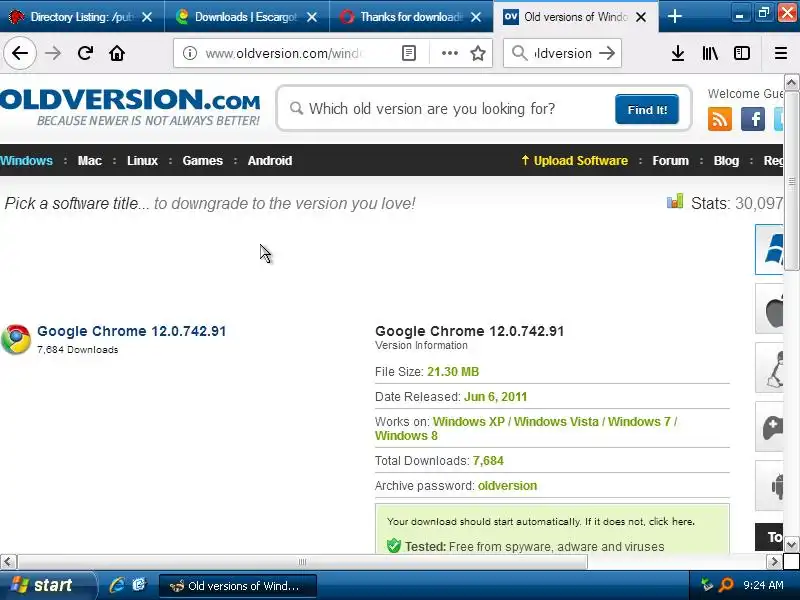Click the taskbar clock 9:24 AM
This screenshot has width=800, height=600.
[763, 585]
